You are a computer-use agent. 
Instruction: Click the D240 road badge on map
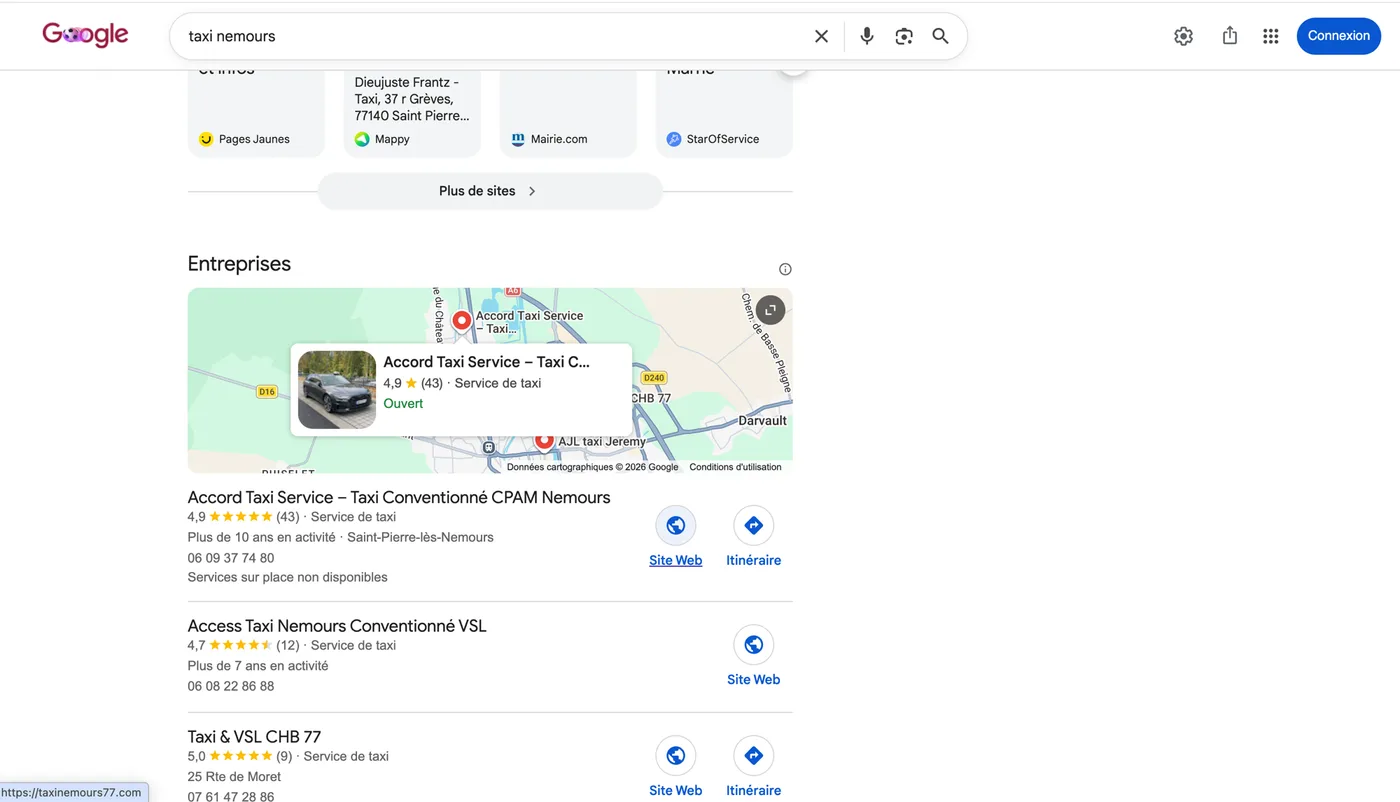pyautogui.click(x=654, y=378)
